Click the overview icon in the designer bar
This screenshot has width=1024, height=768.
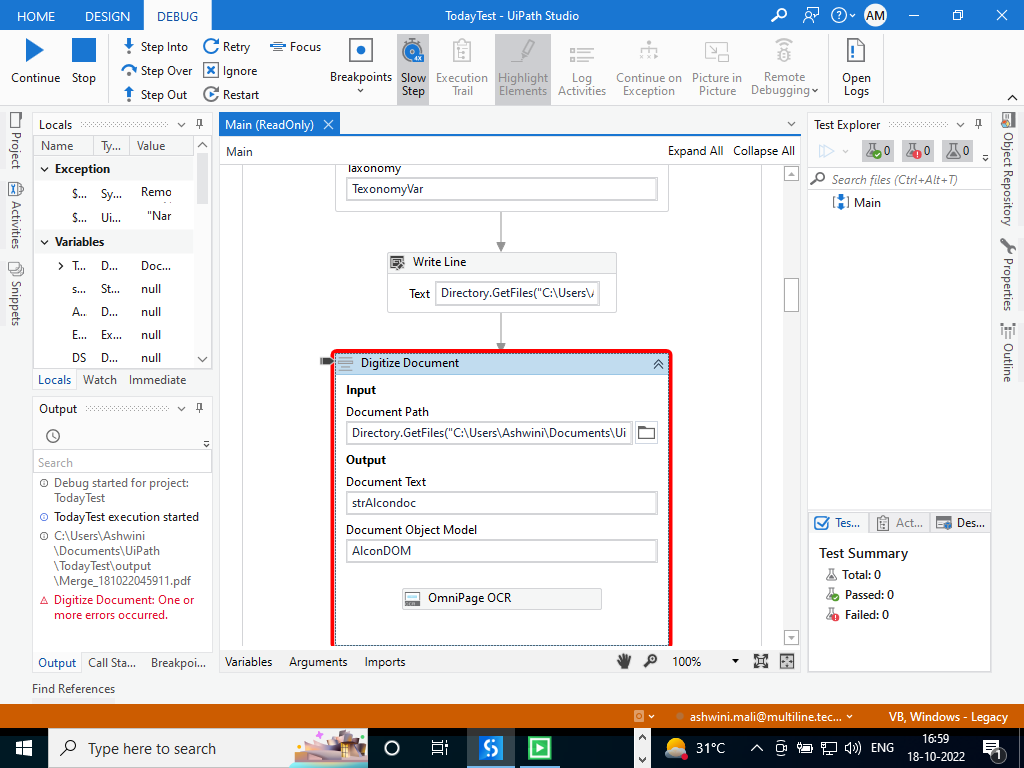pos(787,662)
